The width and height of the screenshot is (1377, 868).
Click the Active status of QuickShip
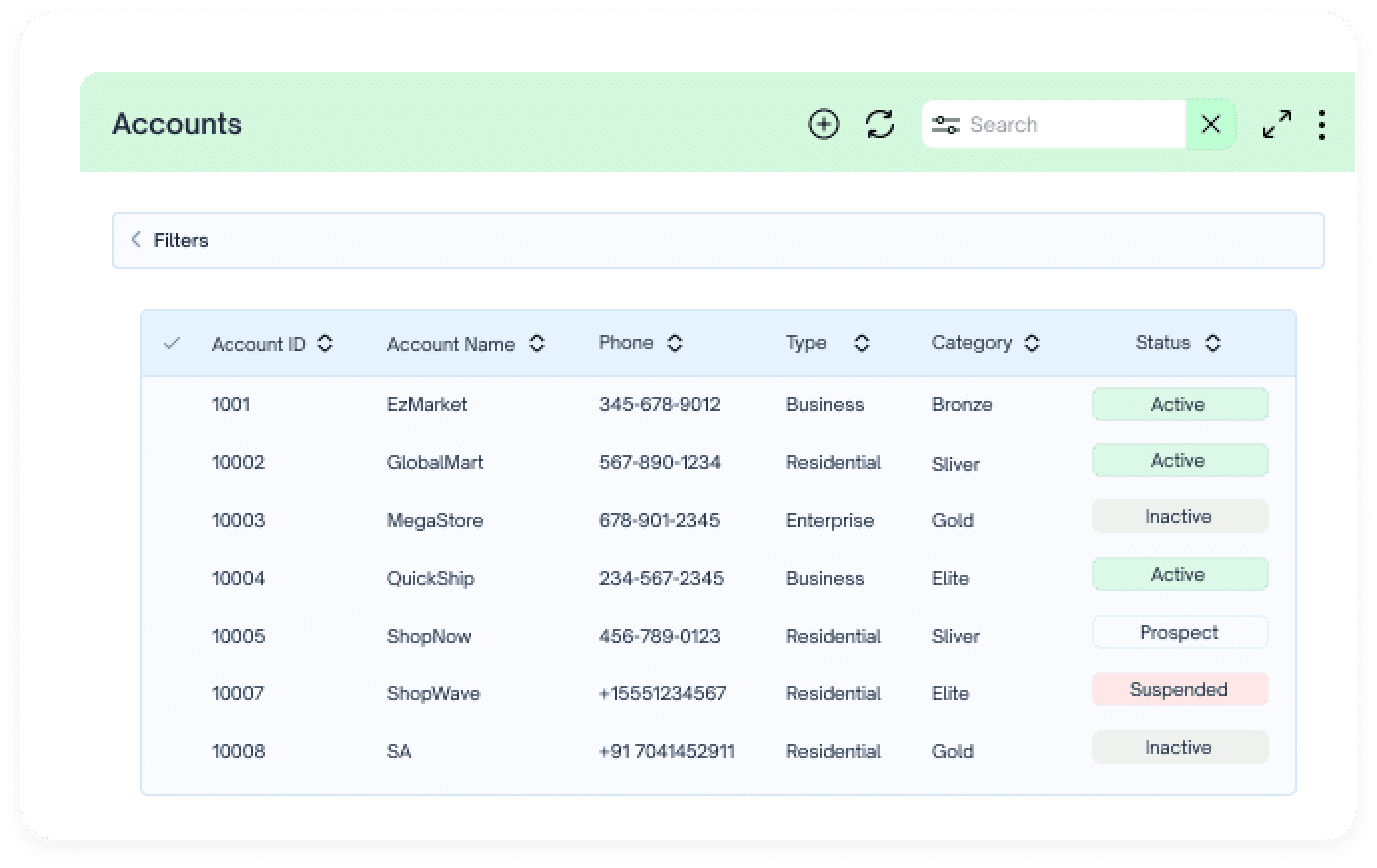(x=1179, y=574)
